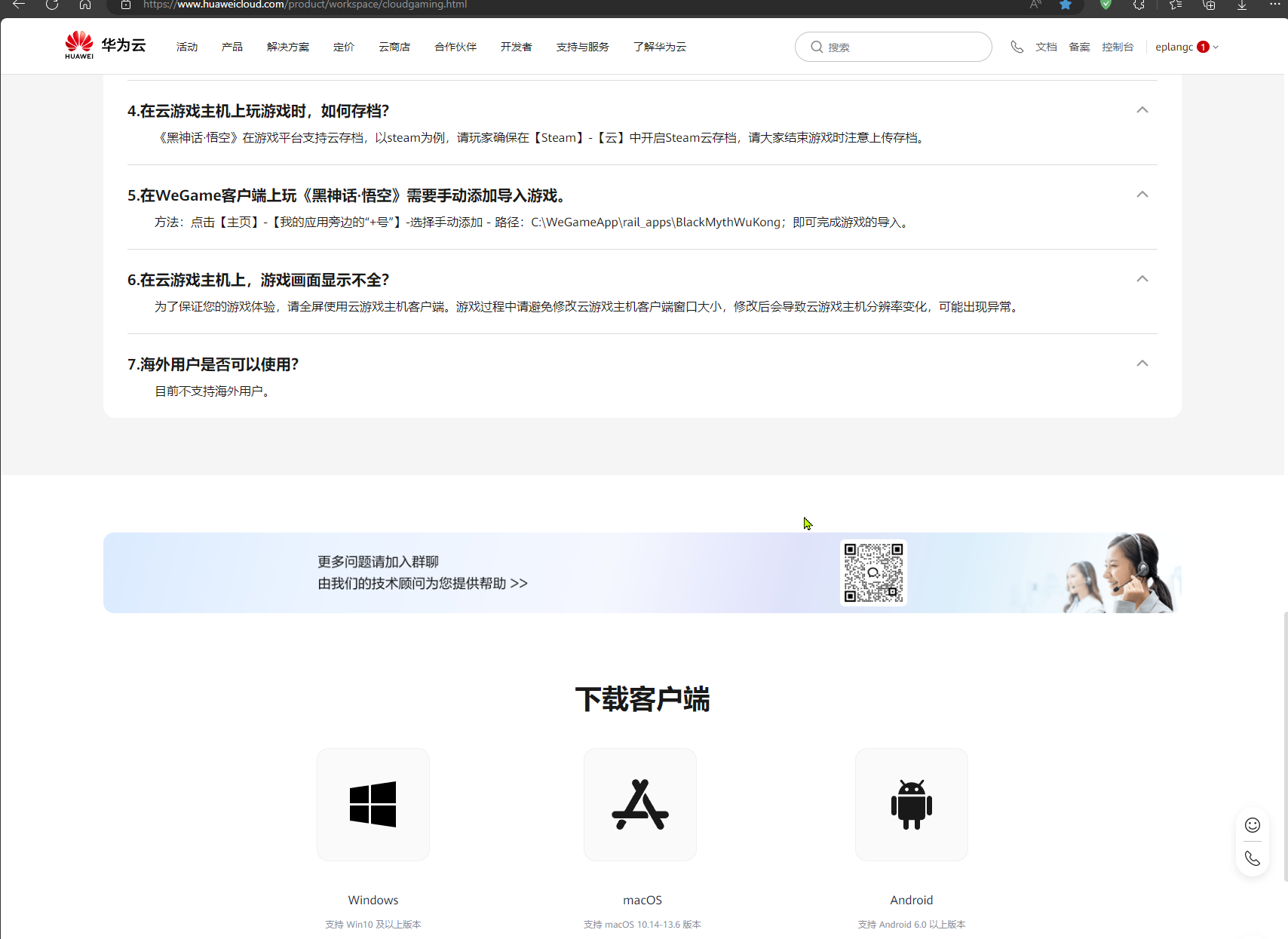
Task: Open the browser collections icon
Action: tap(1209, 5)
